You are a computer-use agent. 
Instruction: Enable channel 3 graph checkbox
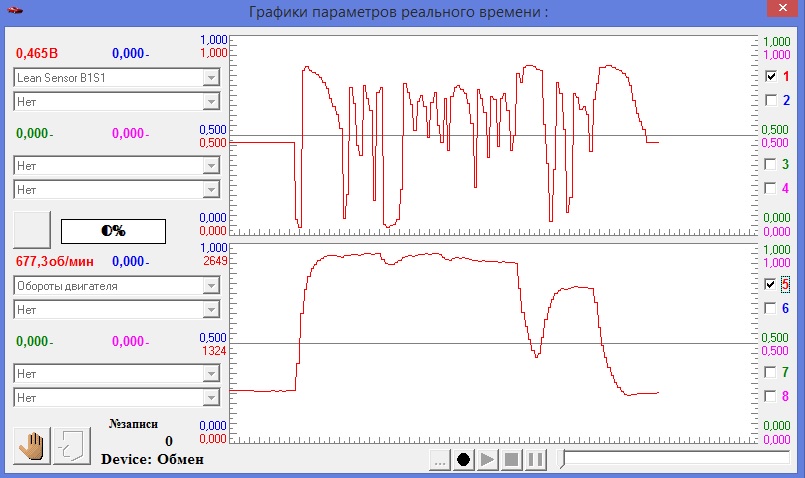click(771, 164)
